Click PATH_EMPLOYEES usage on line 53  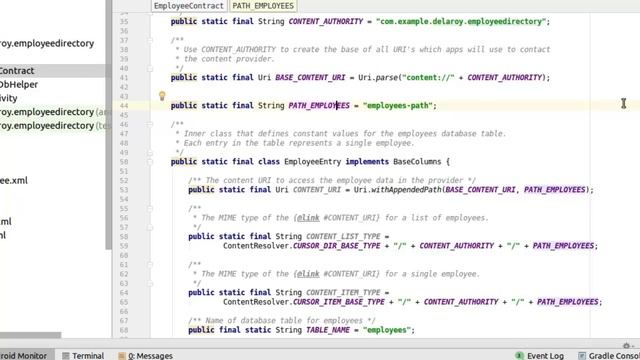(x=554, y=190)
